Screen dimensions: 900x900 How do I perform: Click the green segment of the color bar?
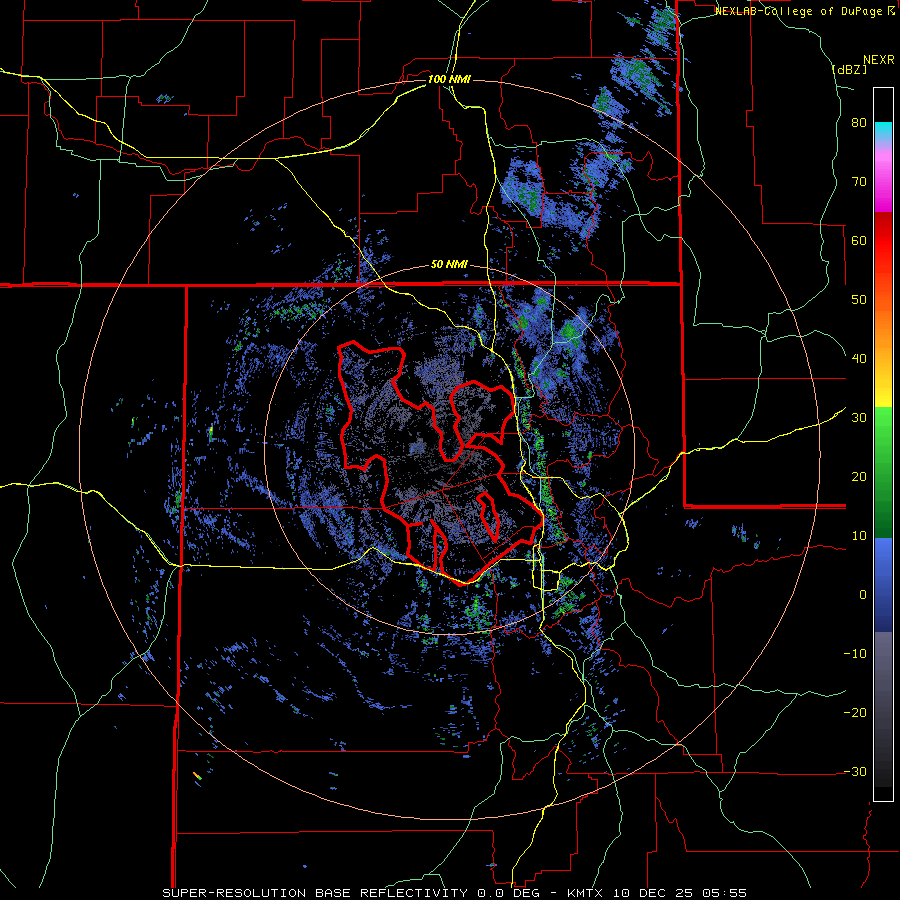883,472
